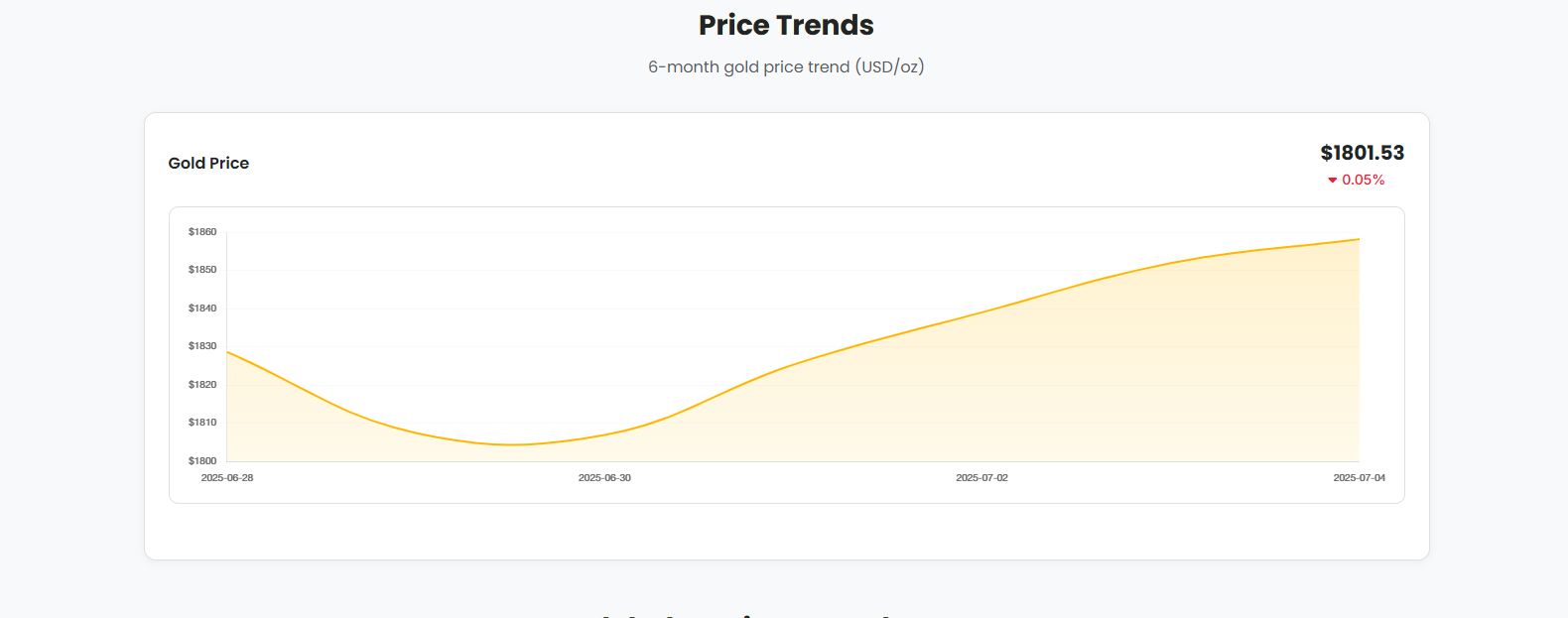Screen dimensions: 1568x618
Task: Click the $1810 y-axis label
Action: tap(202, 423)
